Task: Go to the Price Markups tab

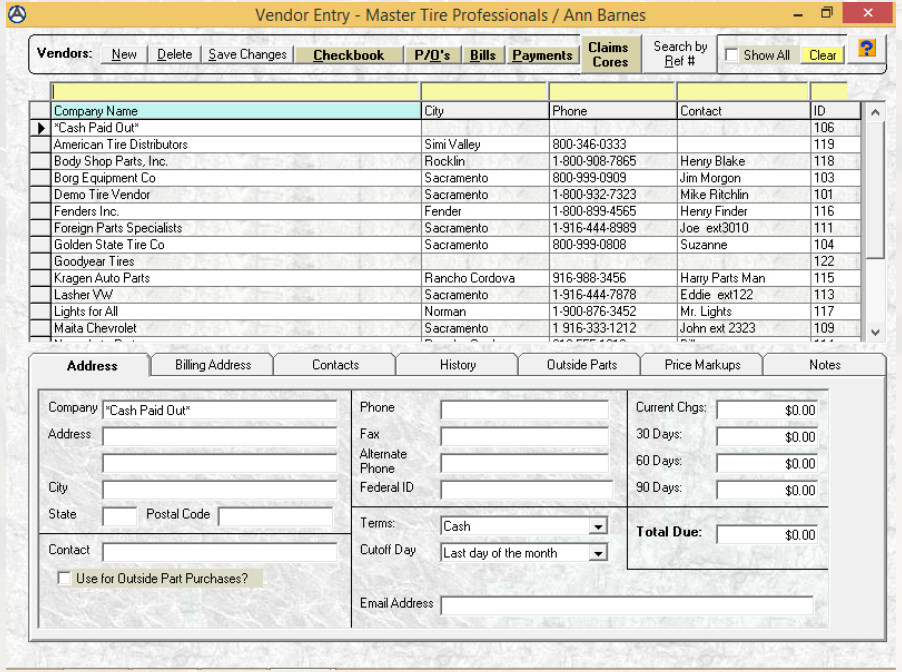Action: pos(702,365)
